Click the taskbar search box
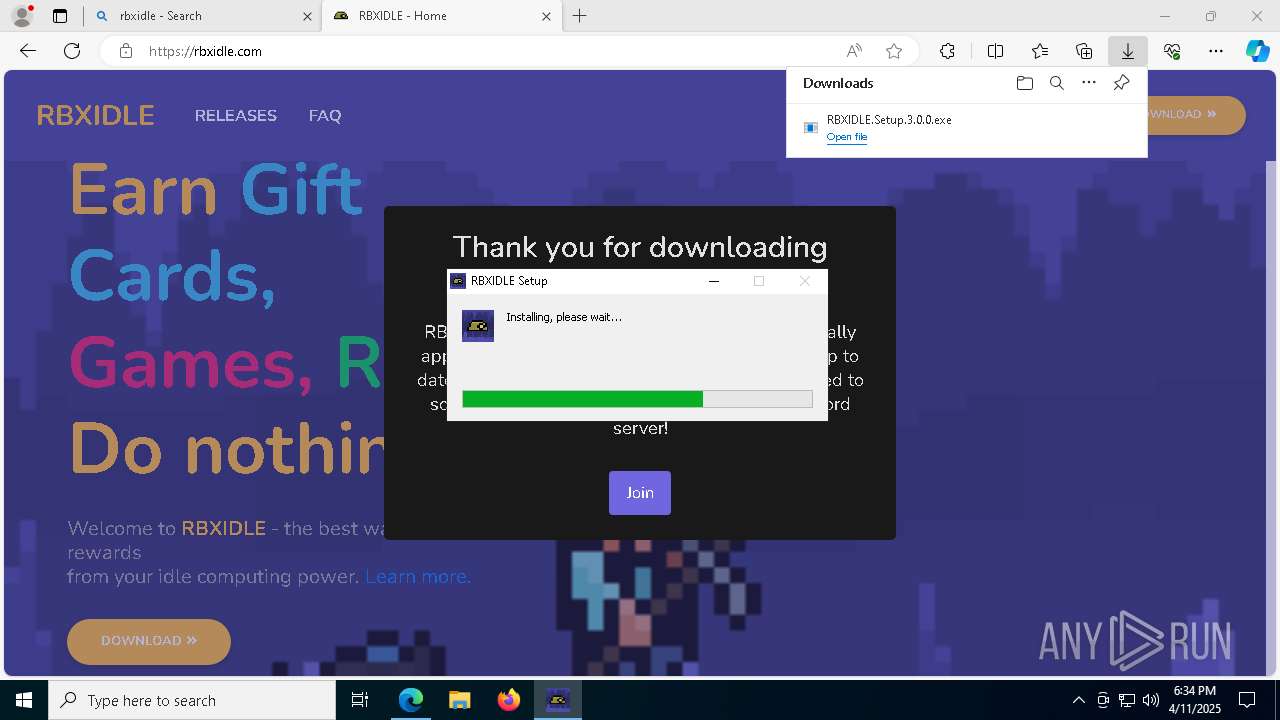 (192, 700)
